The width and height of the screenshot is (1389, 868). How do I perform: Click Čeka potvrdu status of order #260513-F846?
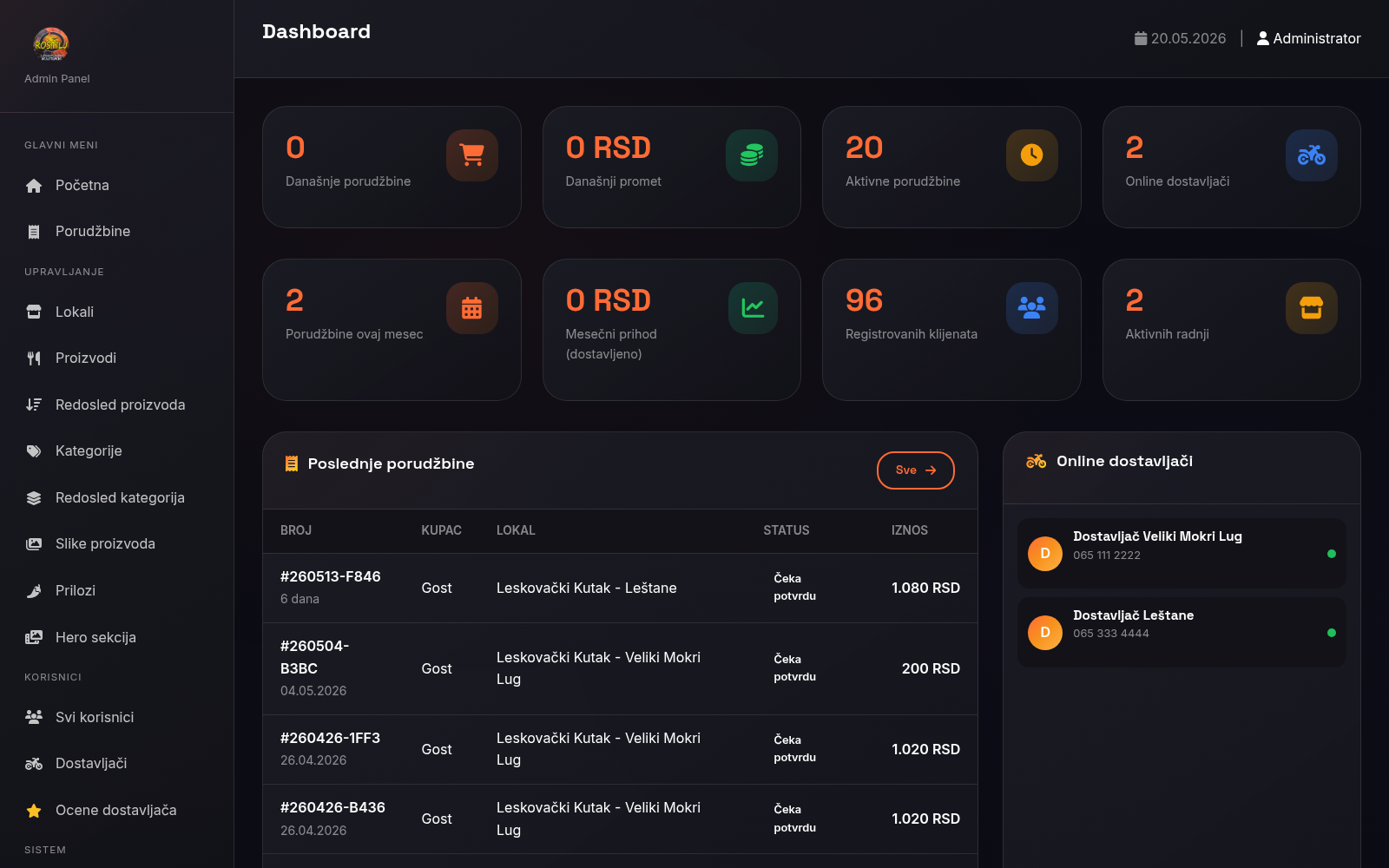pyautogui.click(x=795, y=588)
